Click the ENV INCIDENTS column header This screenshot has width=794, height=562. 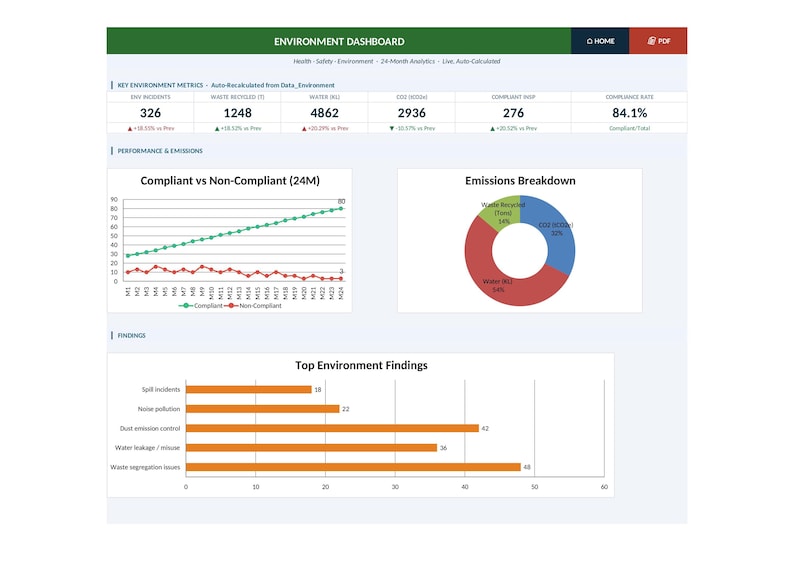[x=150, y=97]
